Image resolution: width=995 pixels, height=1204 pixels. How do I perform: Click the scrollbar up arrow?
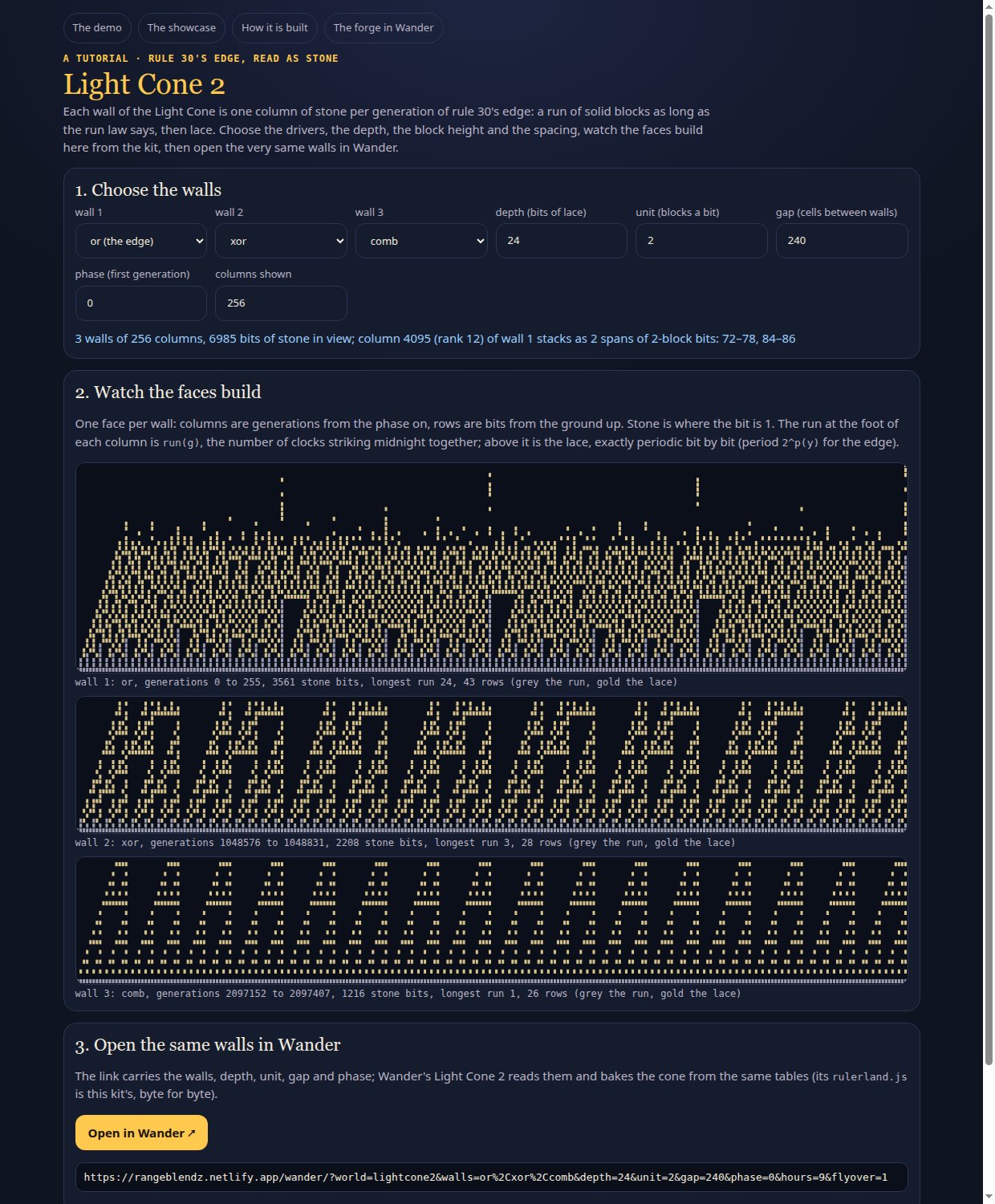click(989, 6)
